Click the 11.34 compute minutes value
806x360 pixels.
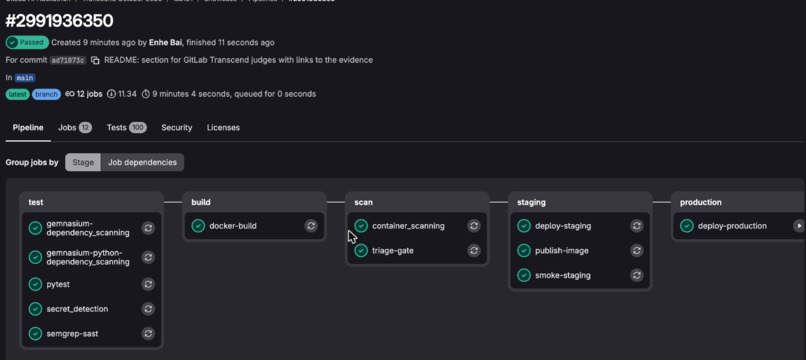[127, 94]
